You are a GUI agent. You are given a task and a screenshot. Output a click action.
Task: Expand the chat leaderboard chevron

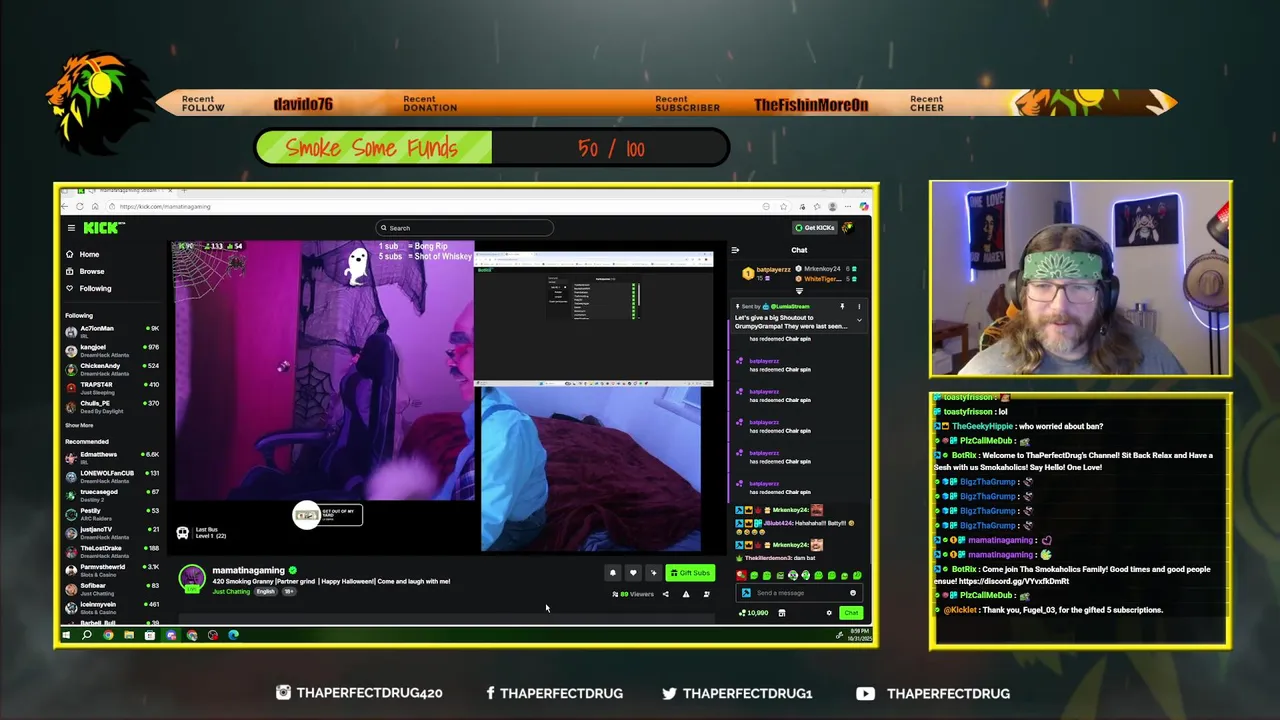[798, 291]
